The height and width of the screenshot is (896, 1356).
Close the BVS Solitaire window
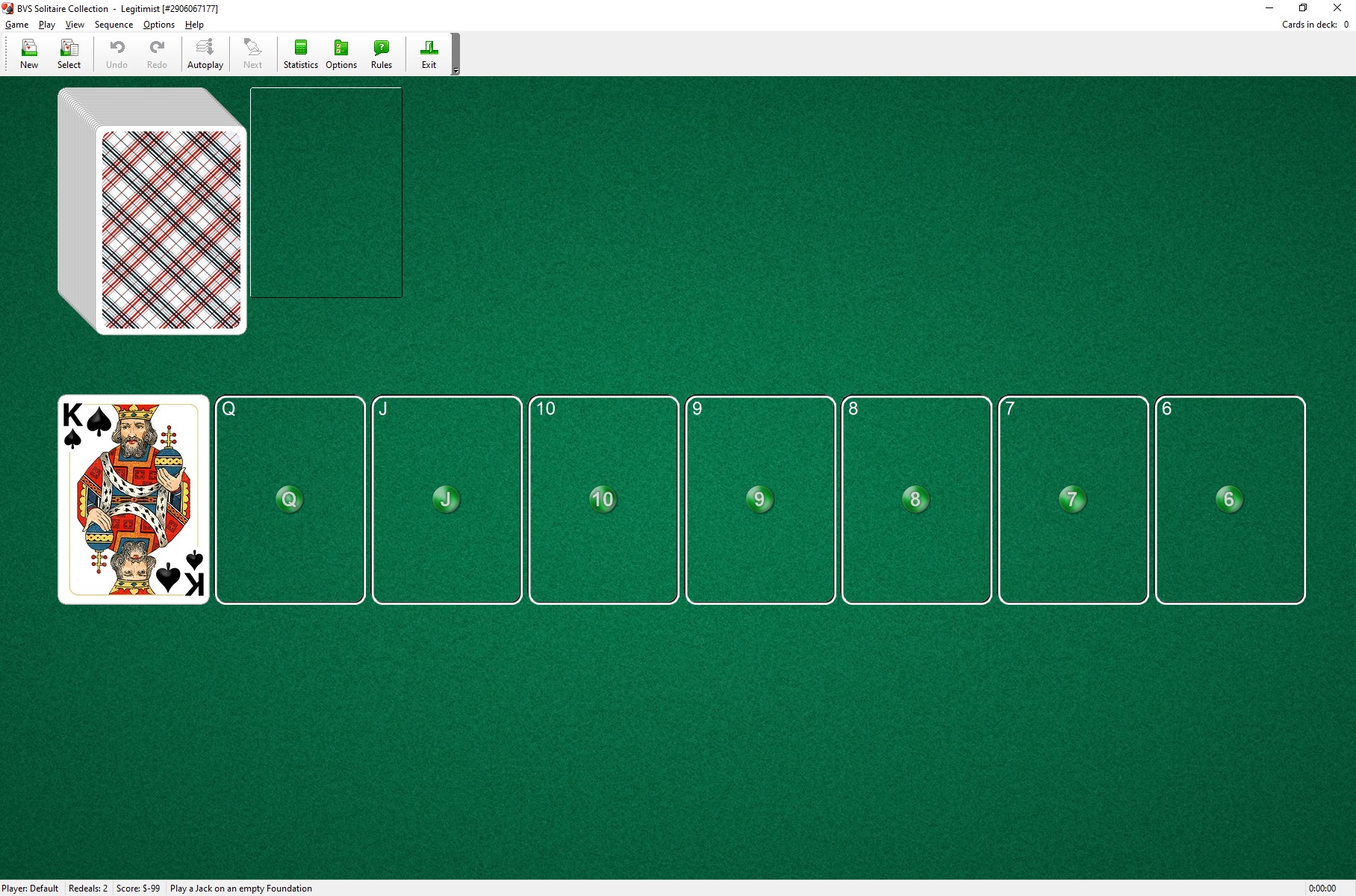click(1337, 8)
